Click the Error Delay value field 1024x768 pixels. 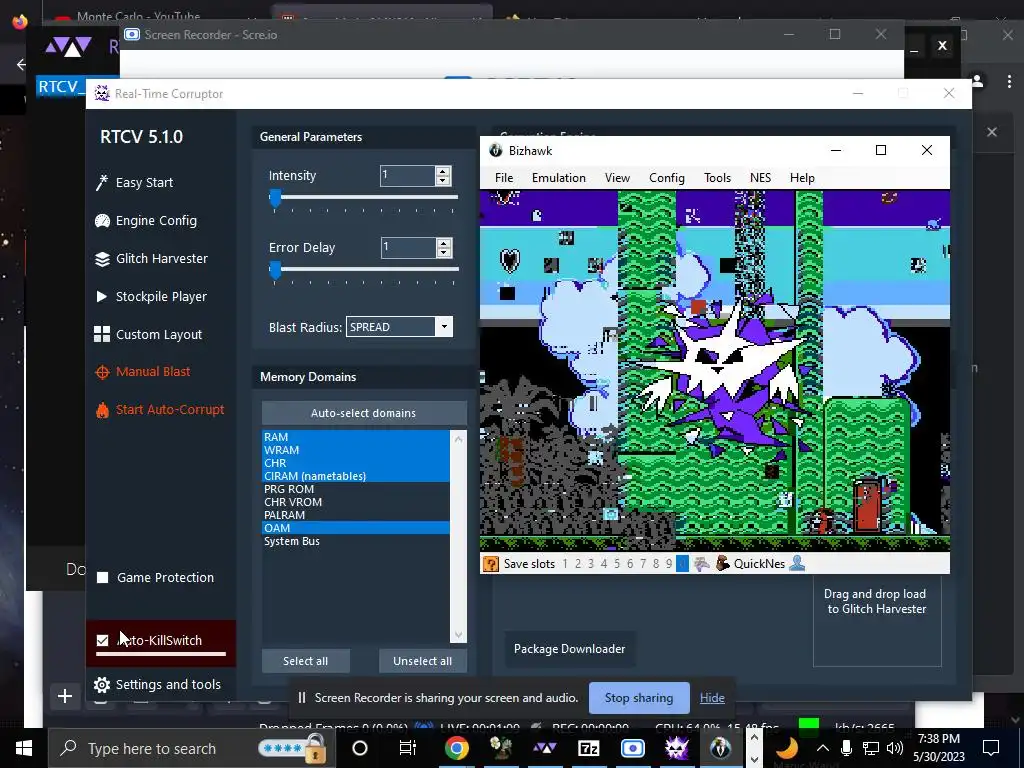pos(409,248)
